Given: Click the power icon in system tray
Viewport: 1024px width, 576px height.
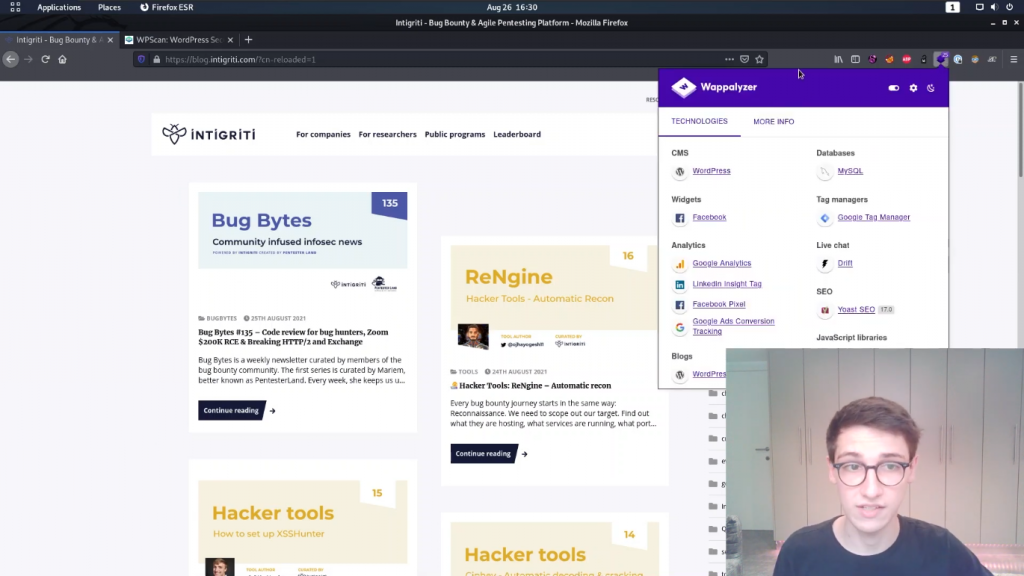Looking at the screenshot, I should click(1010, 7).
